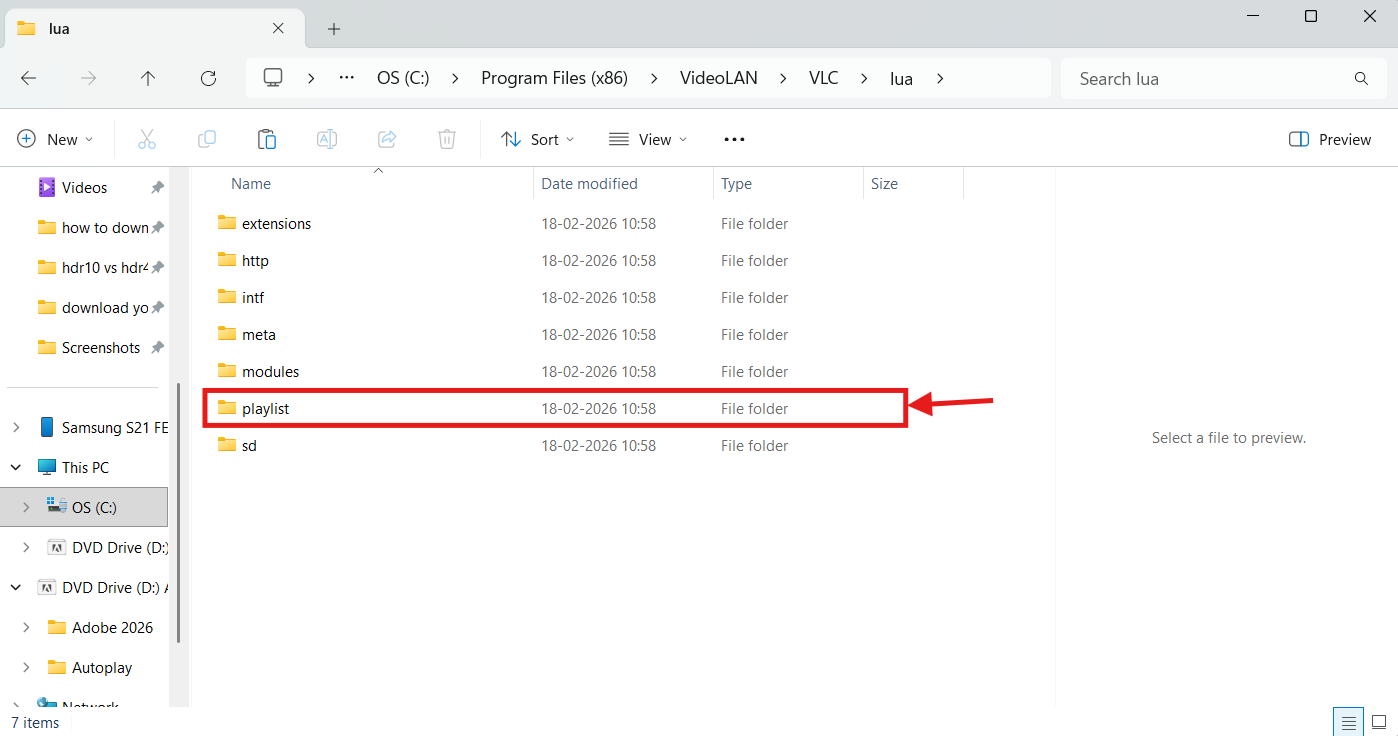
Task: Go to VLC via the breadcrumb
Action: [x=823, y=77]
